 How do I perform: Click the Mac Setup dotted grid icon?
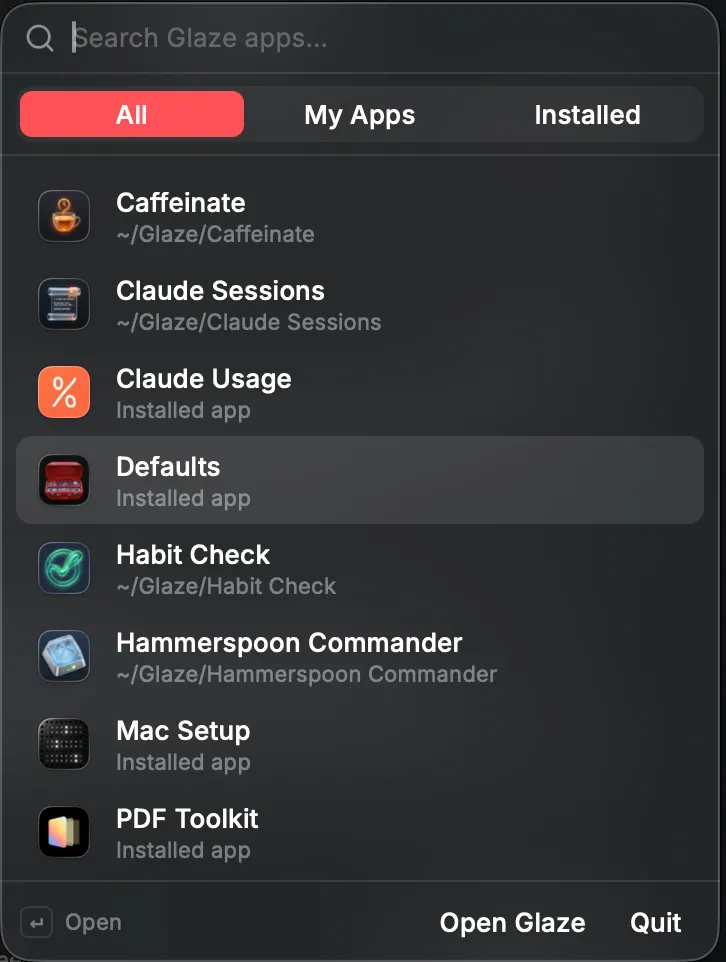(x=64, y=744)
